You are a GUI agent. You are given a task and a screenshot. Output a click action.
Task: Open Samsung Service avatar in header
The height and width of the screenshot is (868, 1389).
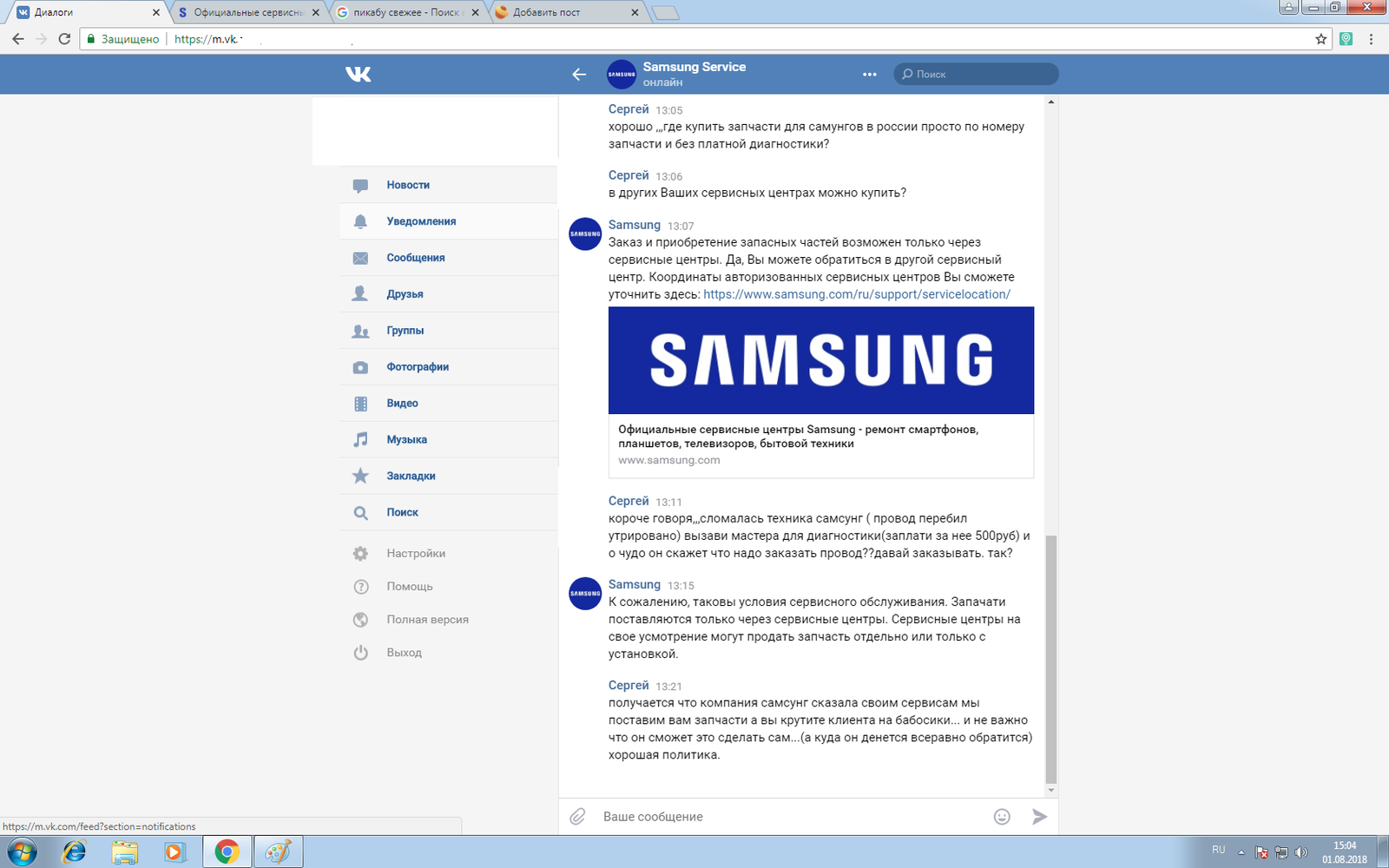622,75
